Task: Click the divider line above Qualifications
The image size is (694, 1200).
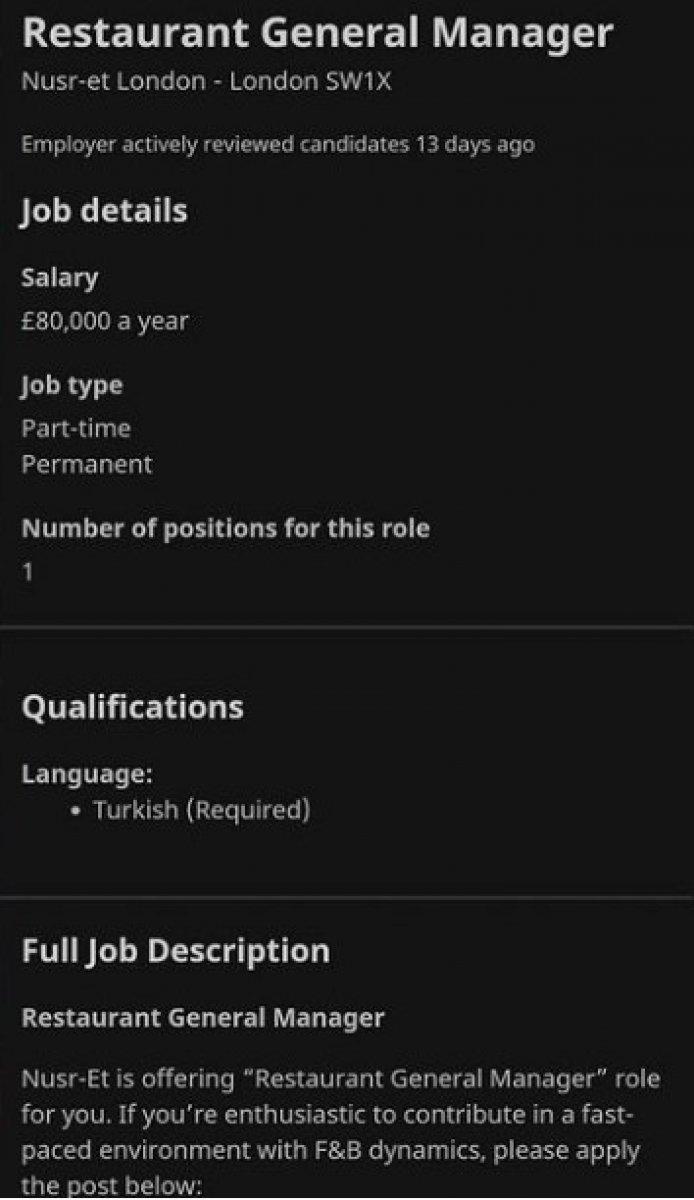Action: coord(347,627)
